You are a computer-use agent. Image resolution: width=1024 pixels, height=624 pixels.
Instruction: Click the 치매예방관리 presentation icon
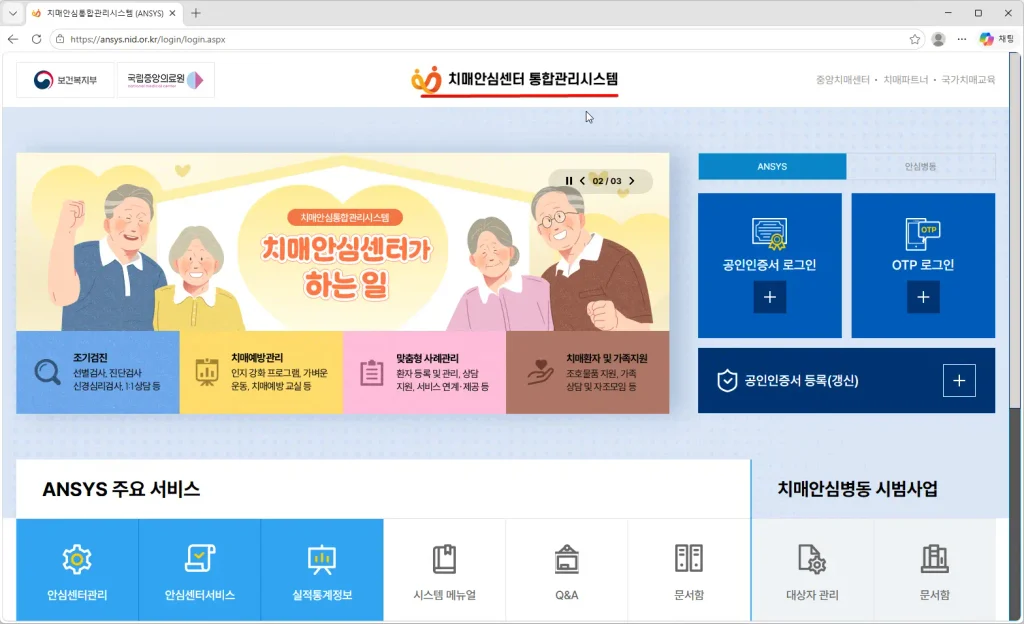pyautogui.click(x=207, y=372)
